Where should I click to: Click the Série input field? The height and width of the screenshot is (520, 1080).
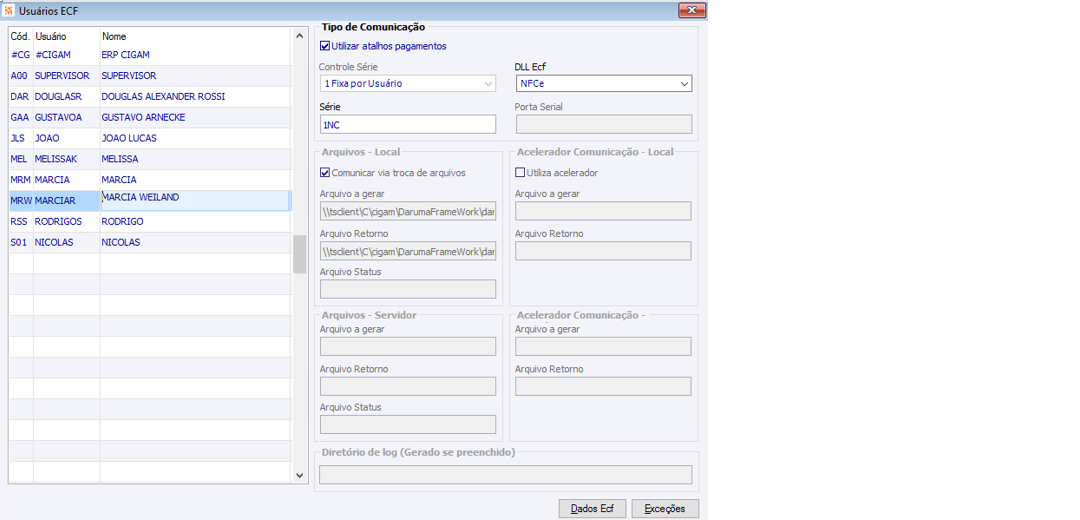pyautogui.click(x=407, y=125)
